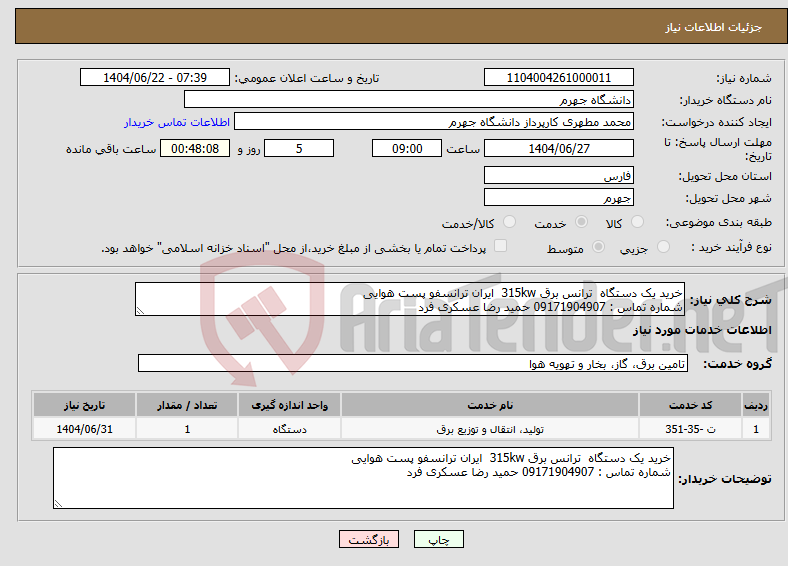
Task: Click the نوع فرآیند خرید label
Action: click(731, 246)
